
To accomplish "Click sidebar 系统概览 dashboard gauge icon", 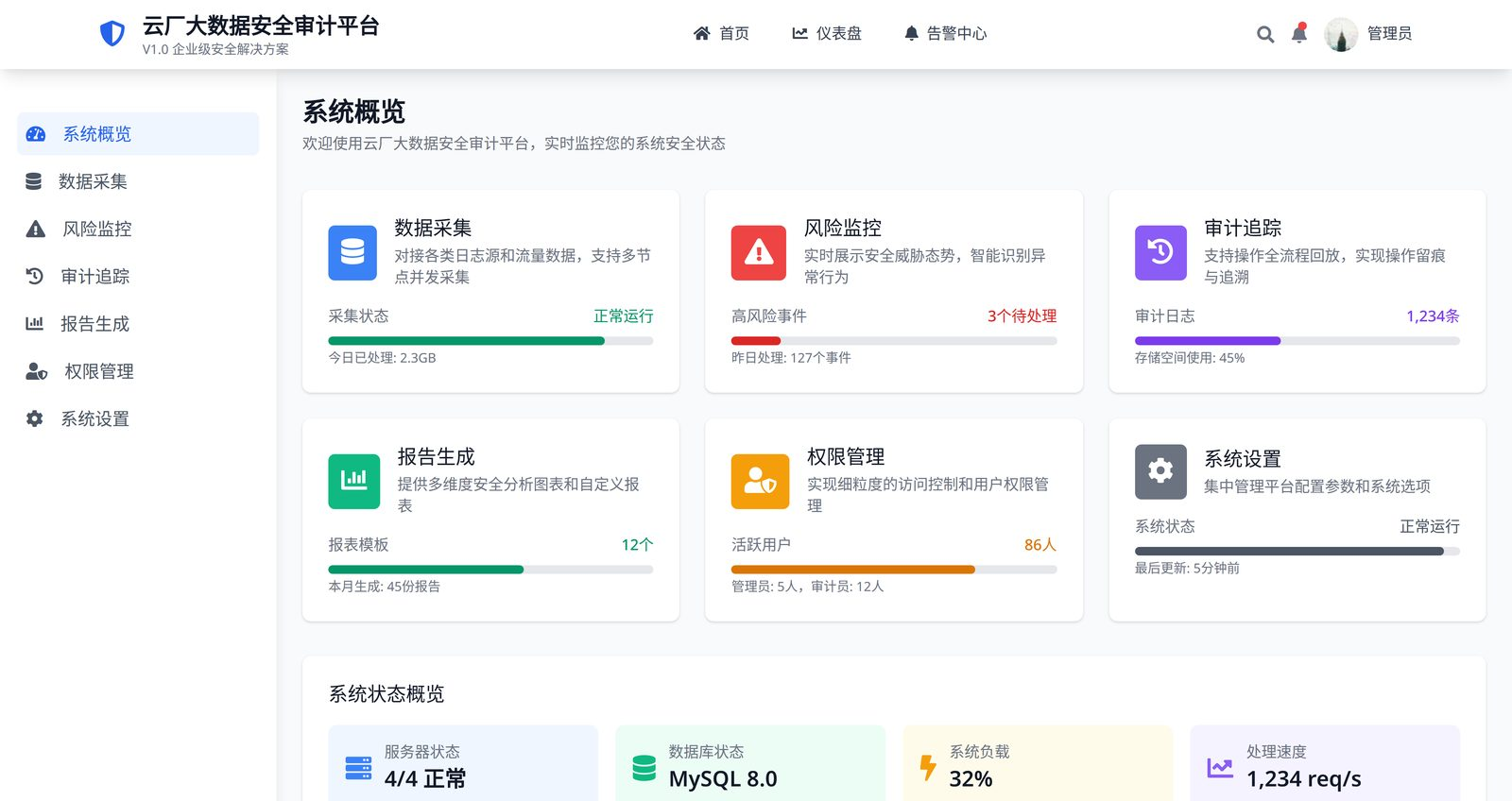I will pyautogui.click(x=36, y=134).
